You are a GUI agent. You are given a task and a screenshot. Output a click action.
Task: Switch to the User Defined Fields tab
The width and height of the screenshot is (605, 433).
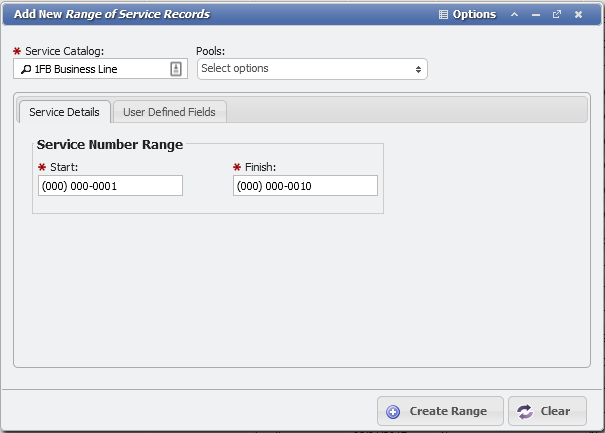click(169, 112)
